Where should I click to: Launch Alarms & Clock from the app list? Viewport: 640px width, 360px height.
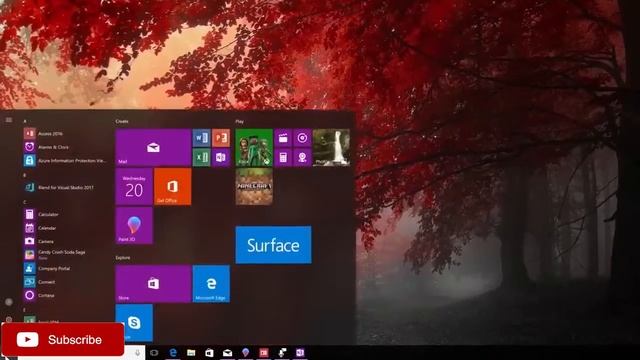[65, 147]
